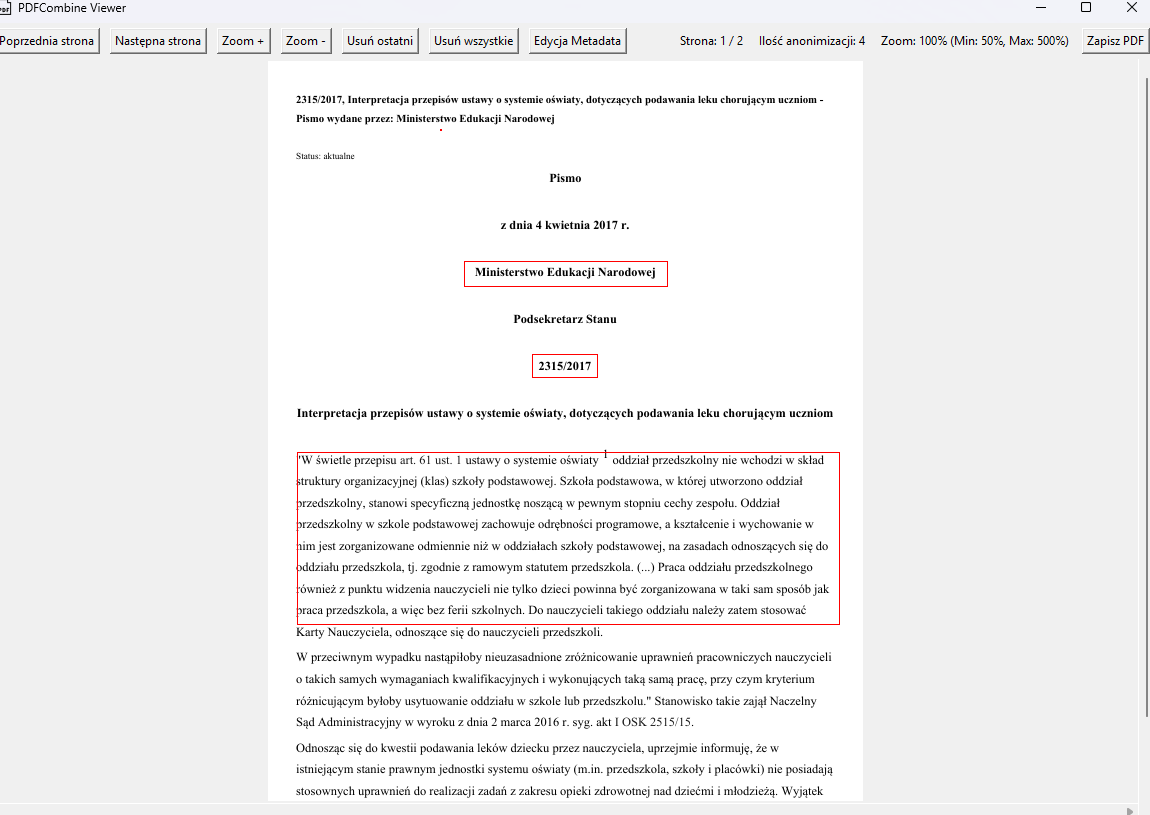Clear all anonymizations with Usuń wszystkie
Viewport: 1150px width, 815px height.
click(x=473, y=41)
